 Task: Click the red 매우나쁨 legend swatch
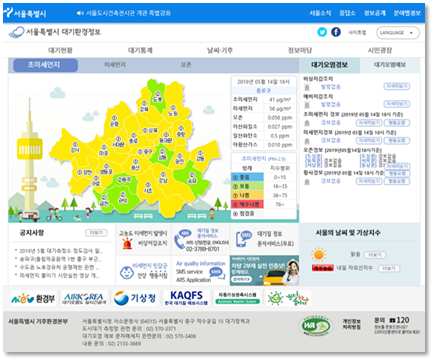coord(247,204)
